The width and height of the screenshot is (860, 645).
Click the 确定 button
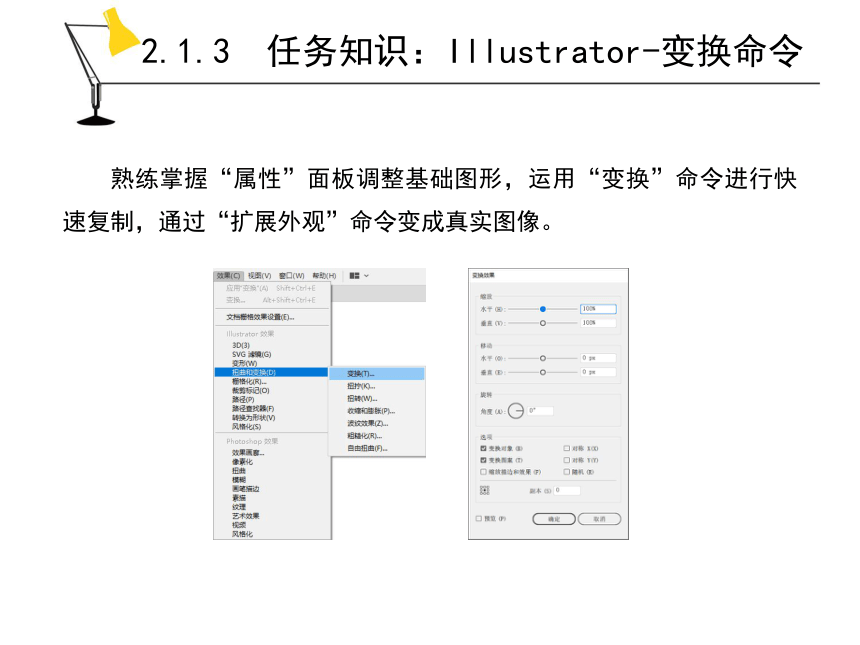[554, 519]
